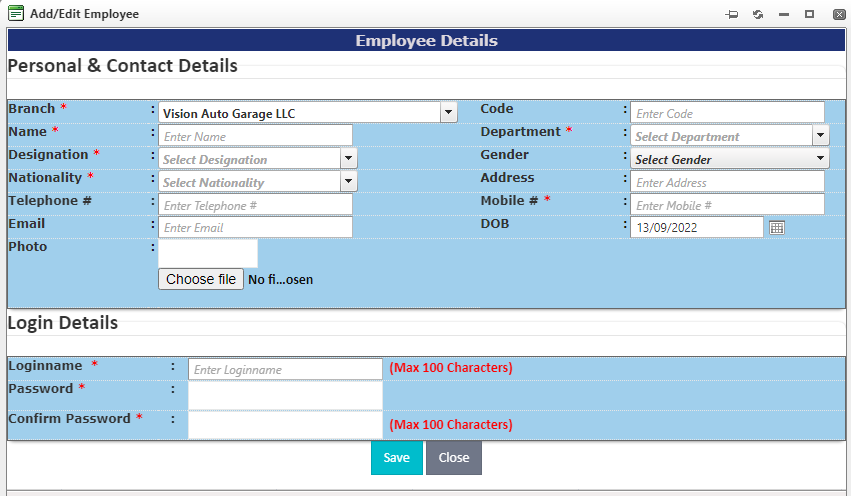Click the Enter Mobile # field

tap(727, 205)
